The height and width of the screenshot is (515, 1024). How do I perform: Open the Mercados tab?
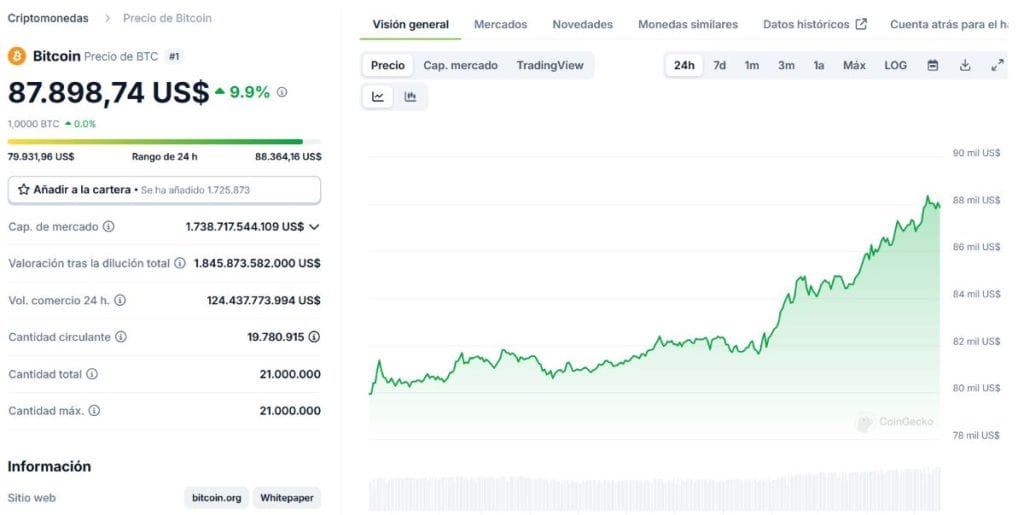point(500,25)
